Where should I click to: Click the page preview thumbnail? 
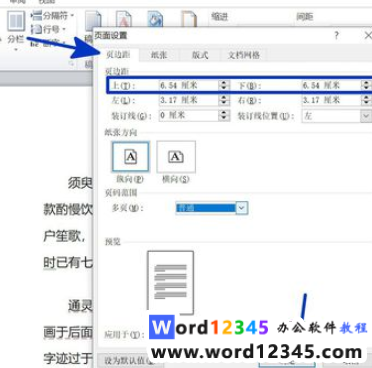click(x=170, y=283)
